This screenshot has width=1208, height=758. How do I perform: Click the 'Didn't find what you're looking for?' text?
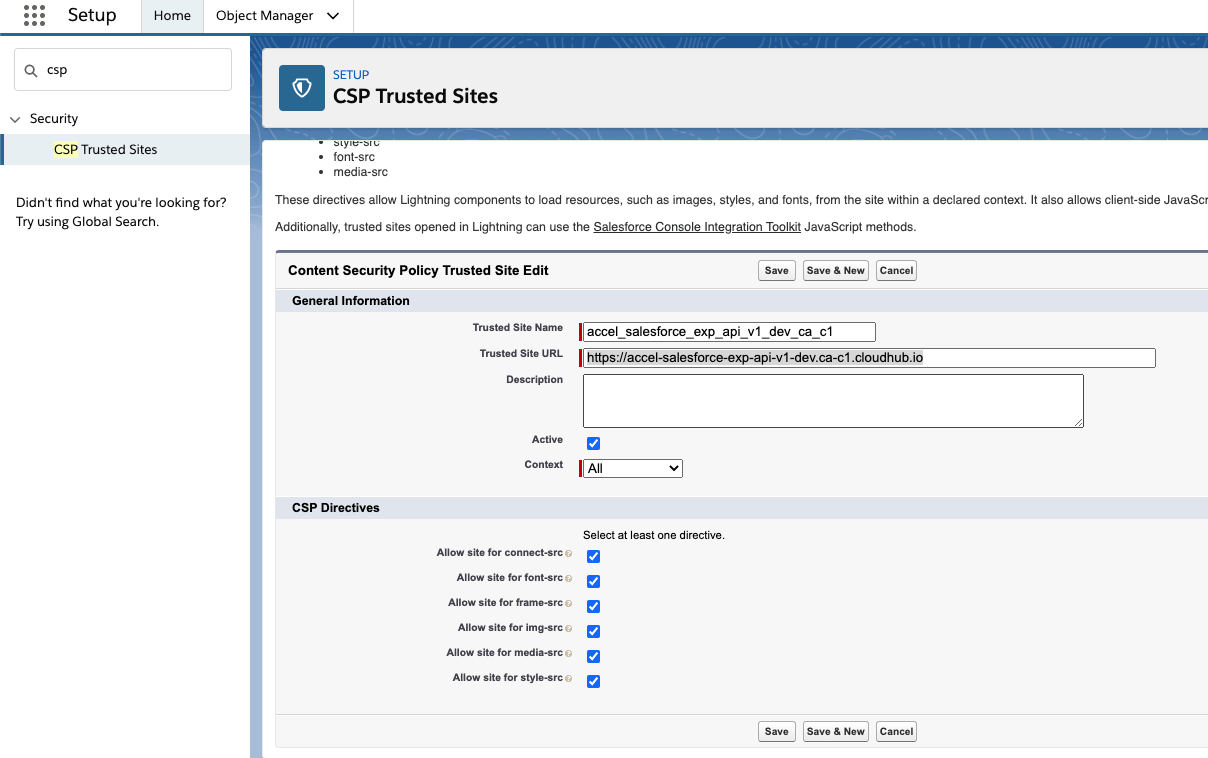[121, 202]
